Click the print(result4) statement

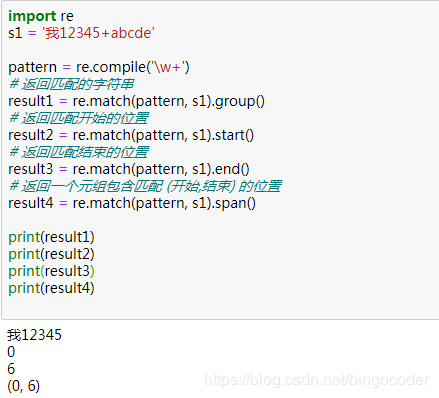[x=51, y=288]
